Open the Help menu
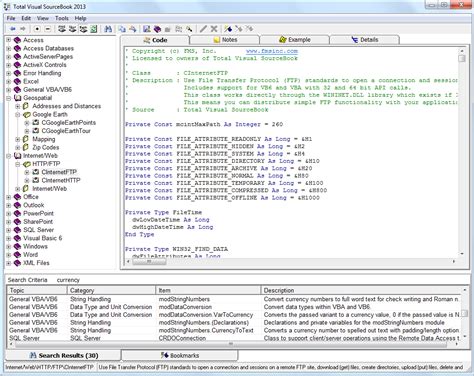Viewport: 474px width, 376px height. [x=80, y=18]
